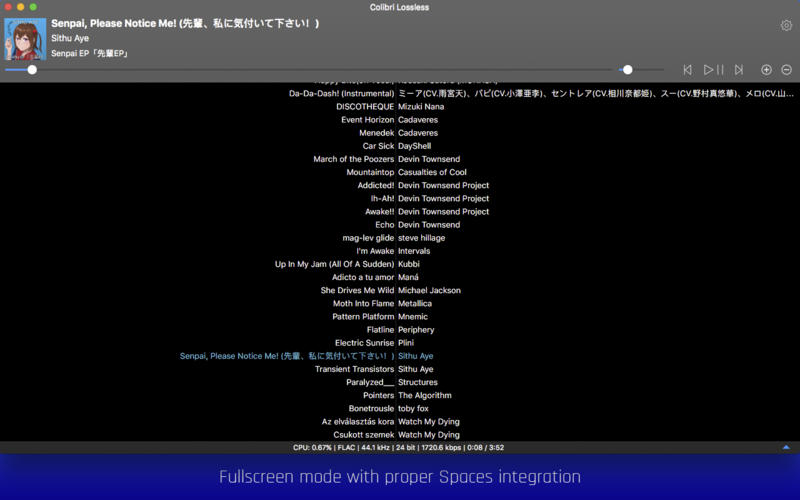Select the track Event Horizon
This screenshot has height=500, width=800.
(x=367, y=120)
